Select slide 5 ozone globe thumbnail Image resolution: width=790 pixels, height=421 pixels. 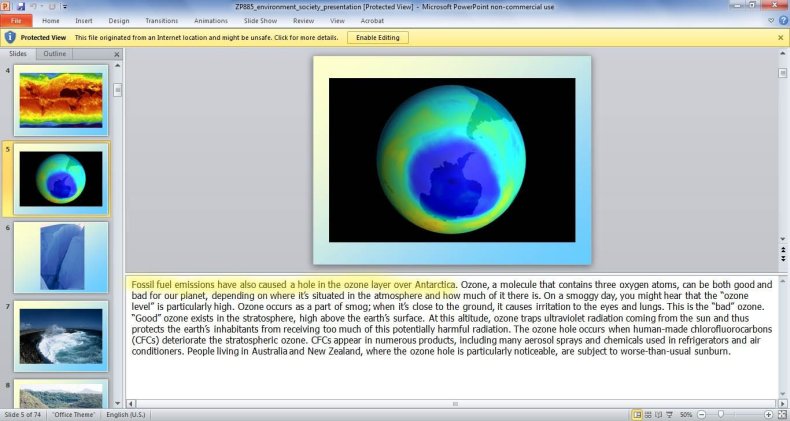point(61,179)
